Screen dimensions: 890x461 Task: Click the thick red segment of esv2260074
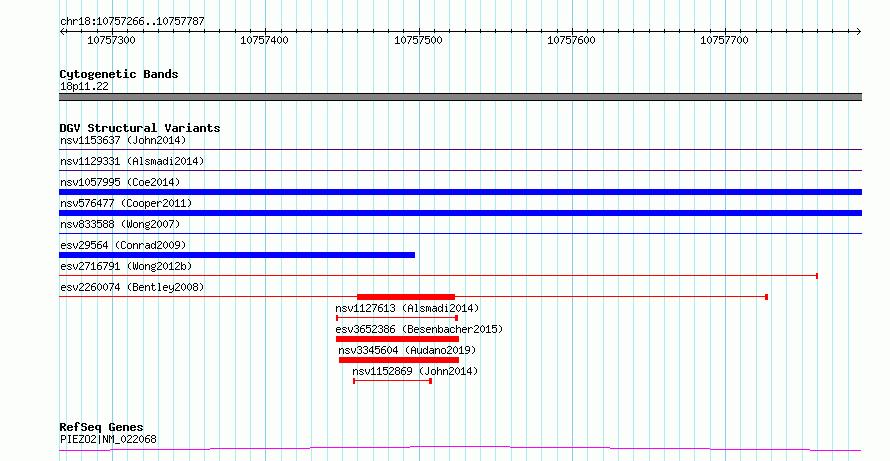(x=406, y=297)
